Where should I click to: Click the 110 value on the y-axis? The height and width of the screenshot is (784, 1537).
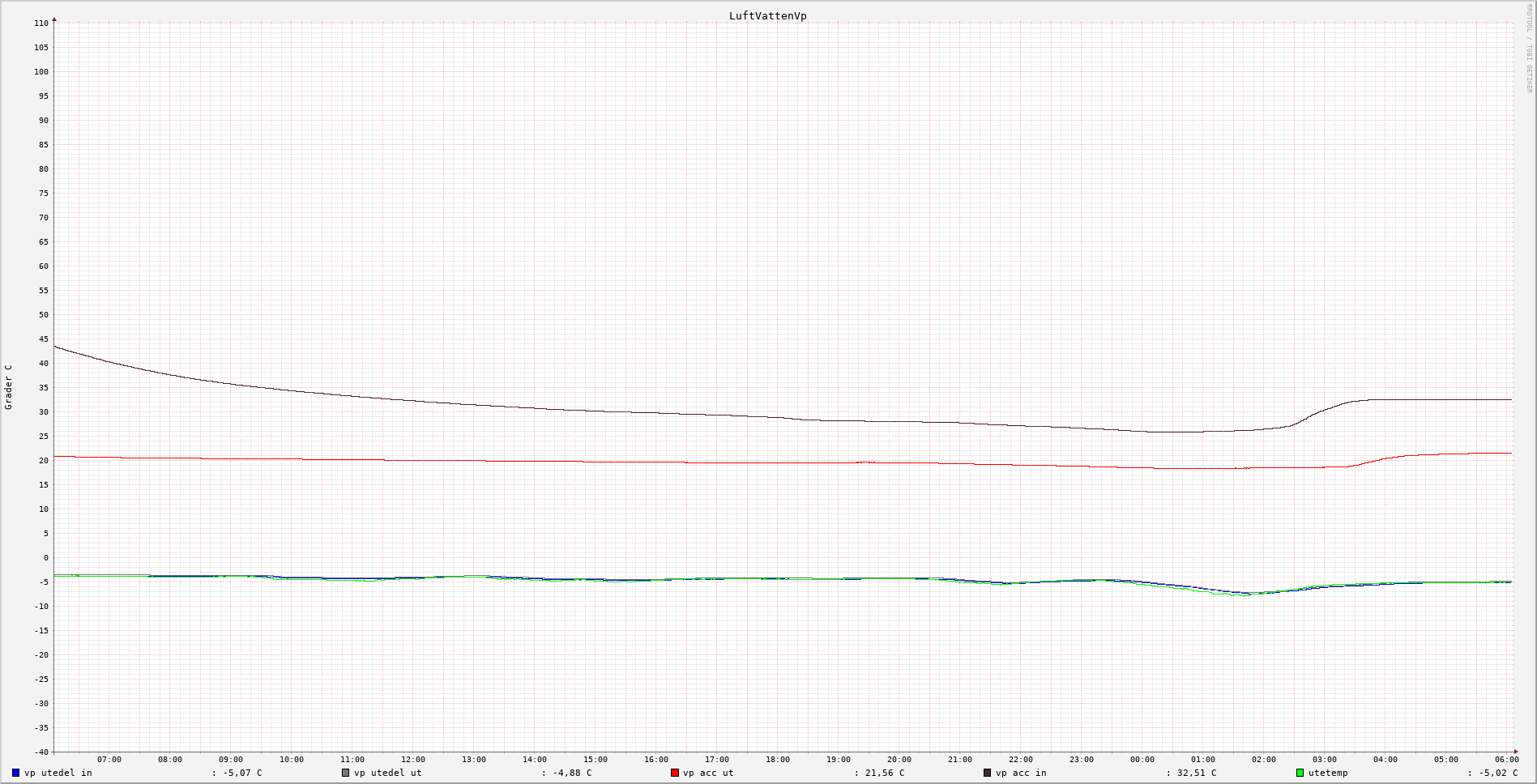(x=41, y=23)
